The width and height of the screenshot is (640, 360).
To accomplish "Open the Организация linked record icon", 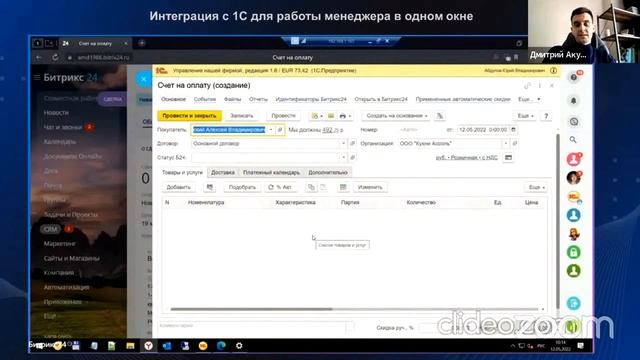I will coord(515,144).
